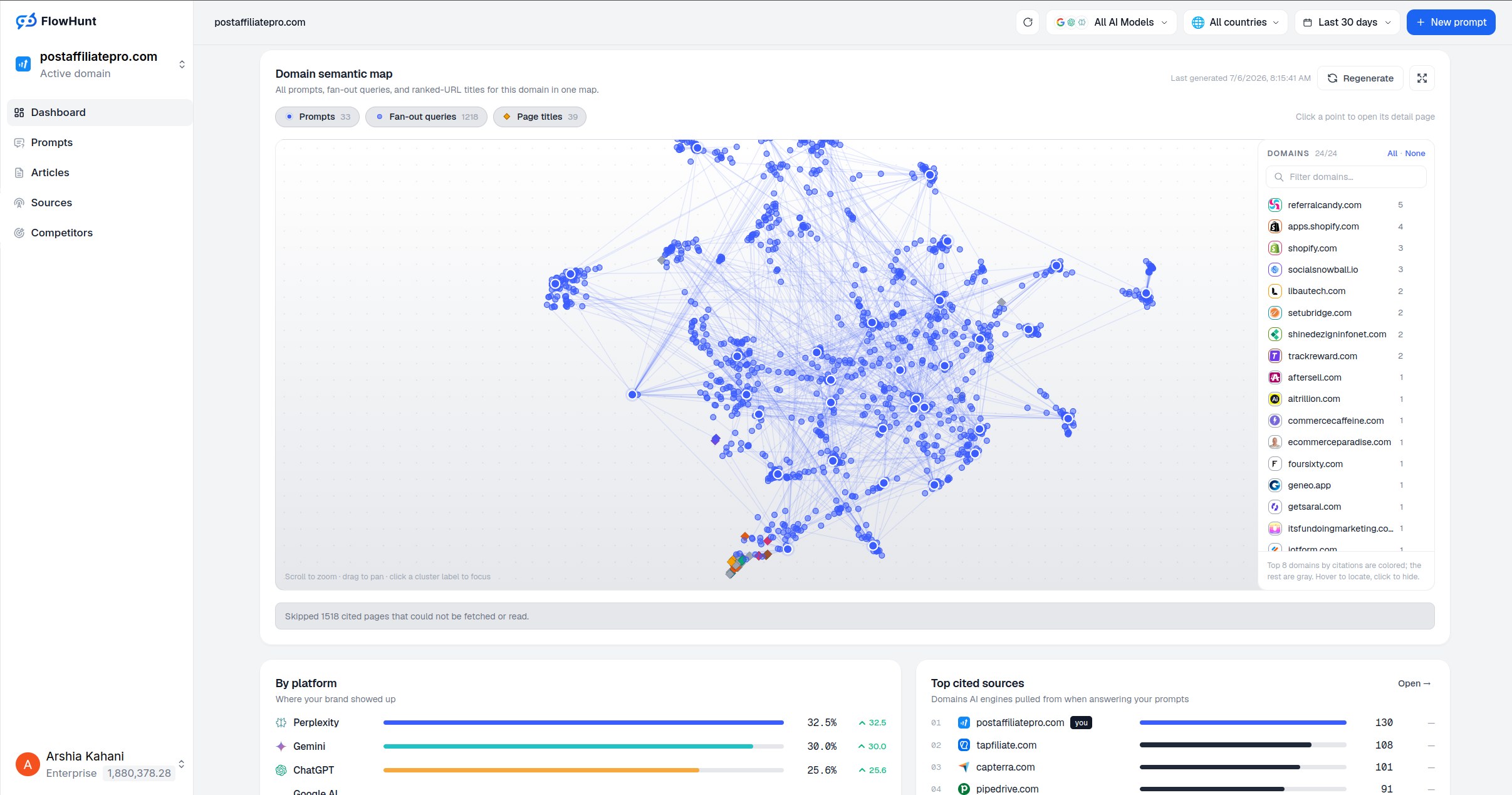
Task: Toggle setubridge.com in the domain list
Action: point(1335,313)
